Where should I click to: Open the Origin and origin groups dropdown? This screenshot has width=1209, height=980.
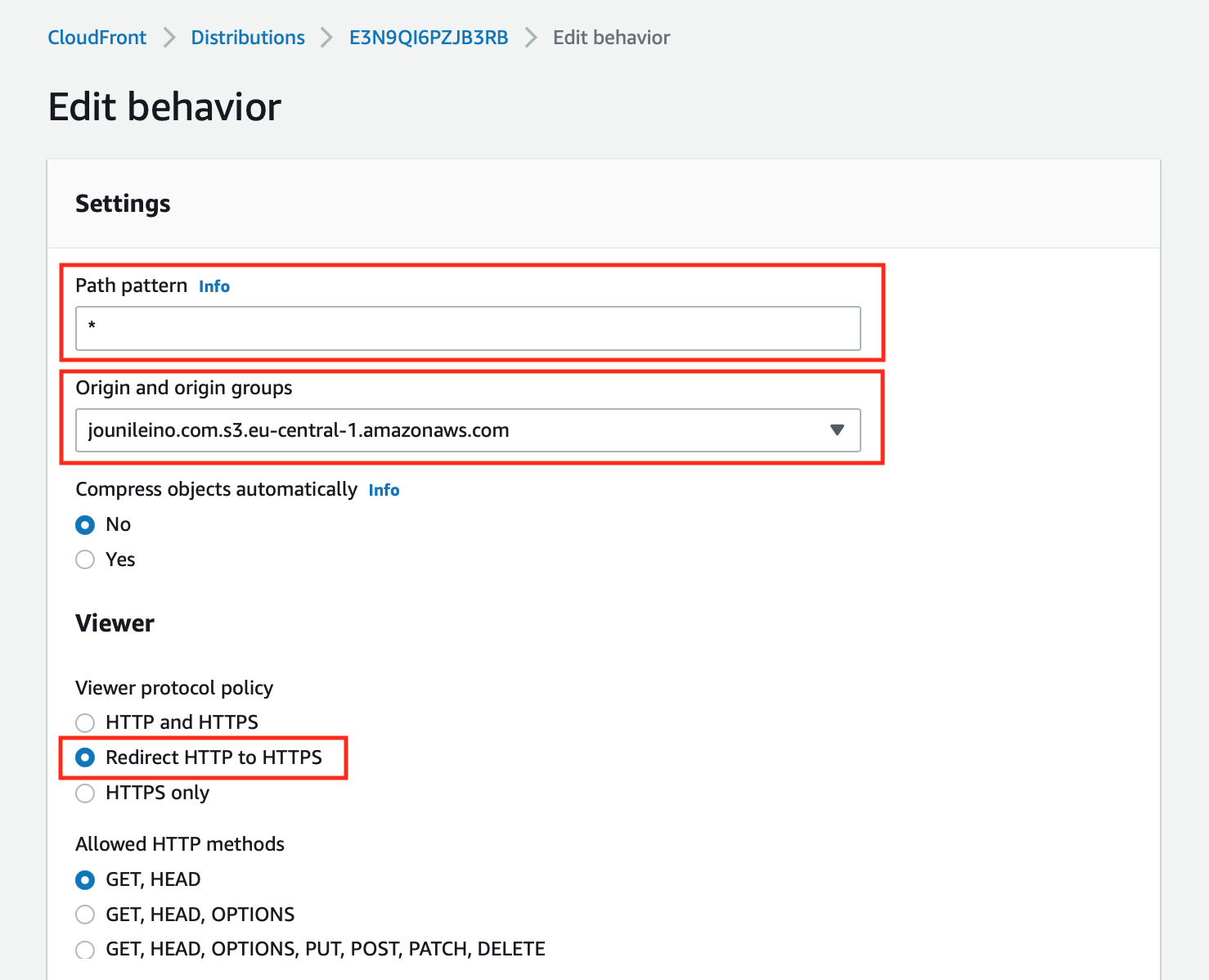468,430
